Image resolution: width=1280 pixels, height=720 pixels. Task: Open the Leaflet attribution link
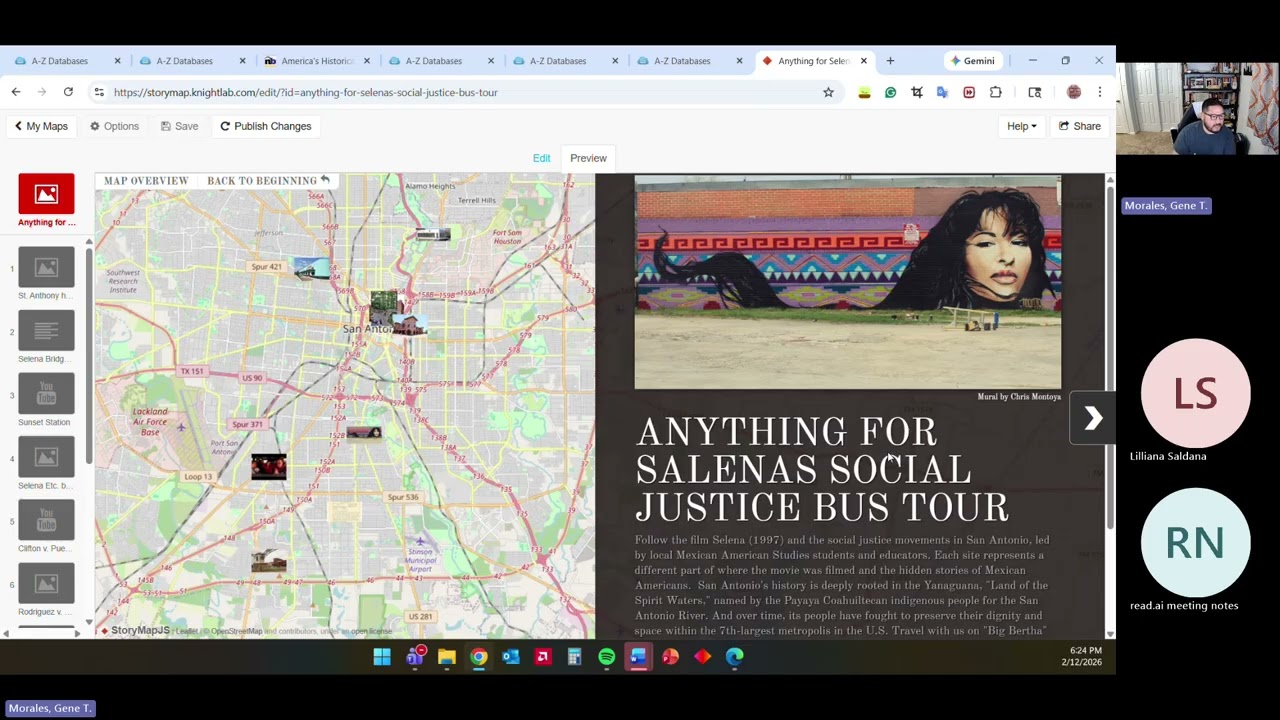coord(187,631)
